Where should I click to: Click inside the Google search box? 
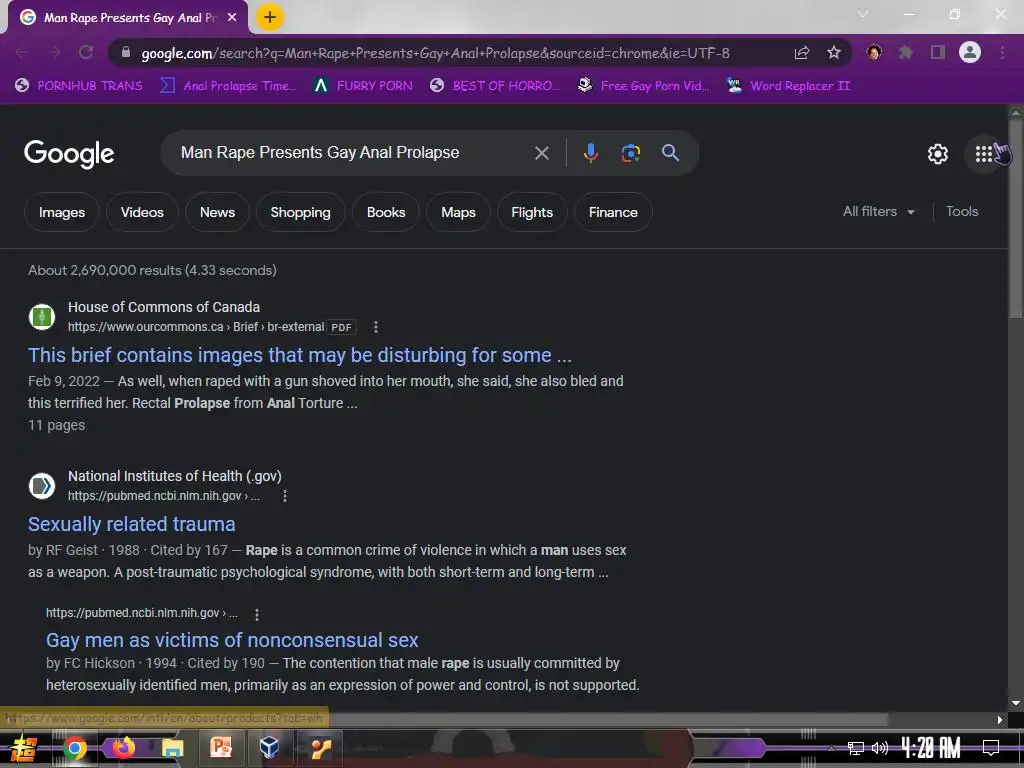(x=353, y=153)
